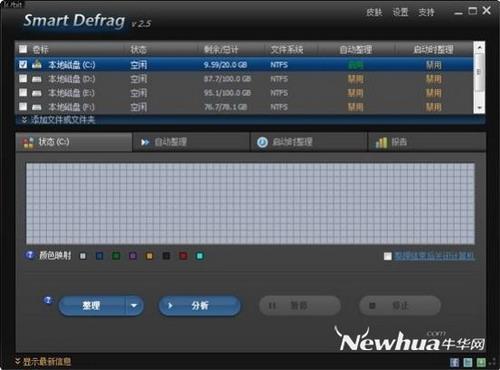This screenshot has width=500, height=370.
Task: Click the green icon in the bottom-right corner
Action: point(481,362)
